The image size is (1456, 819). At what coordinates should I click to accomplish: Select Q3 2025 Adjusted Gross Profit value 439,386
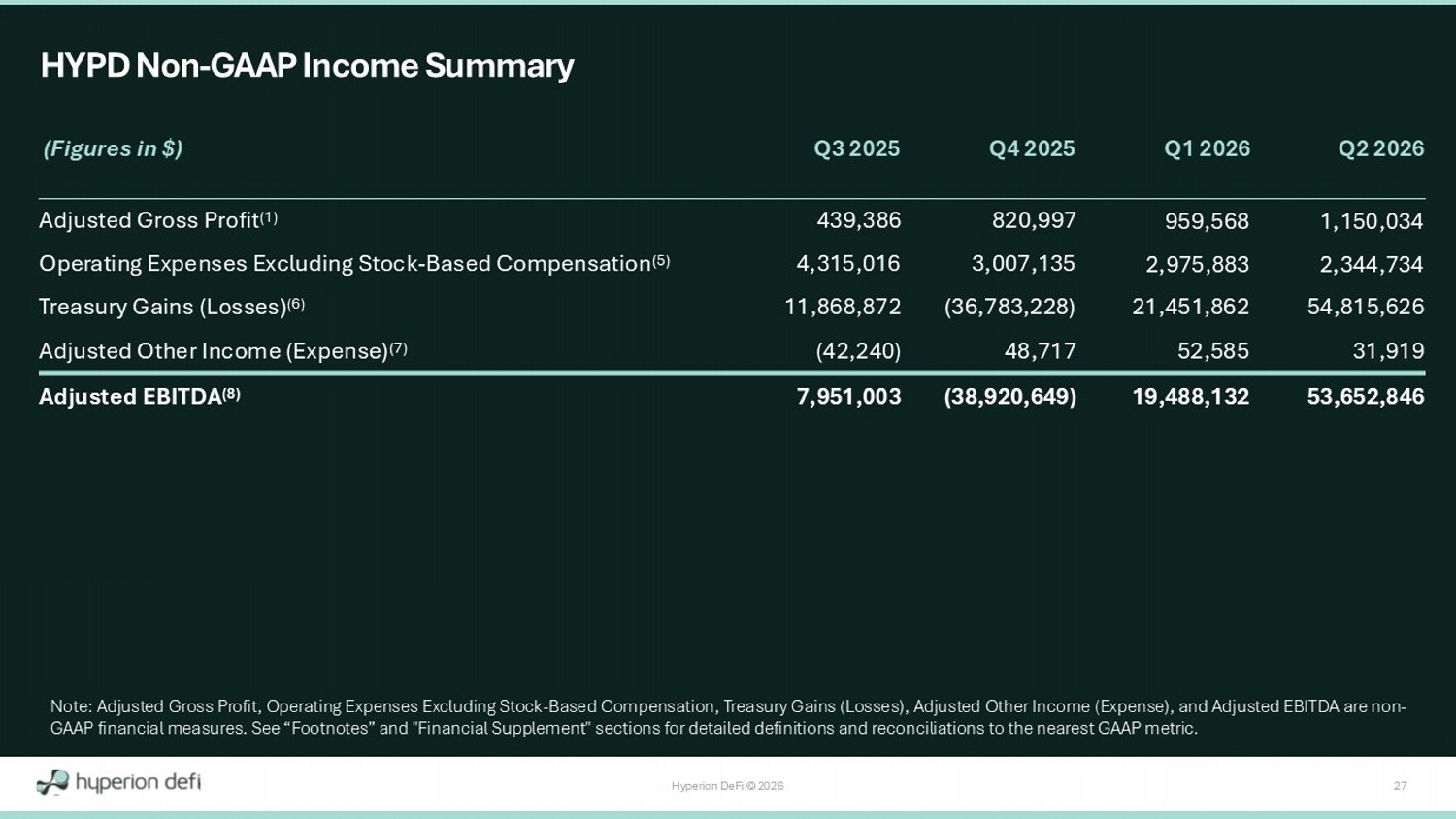(859, 220)
